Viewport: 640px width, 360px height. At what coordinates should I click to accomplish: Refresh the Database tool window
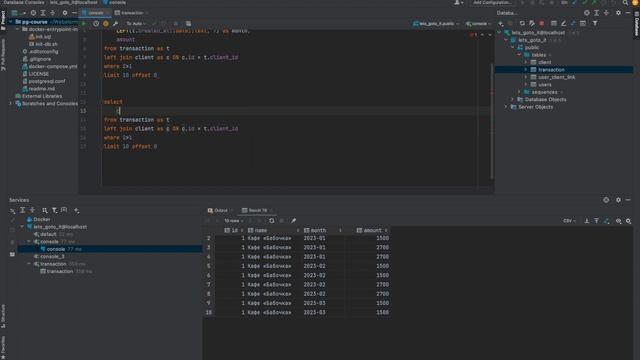[x=522, y=24]
